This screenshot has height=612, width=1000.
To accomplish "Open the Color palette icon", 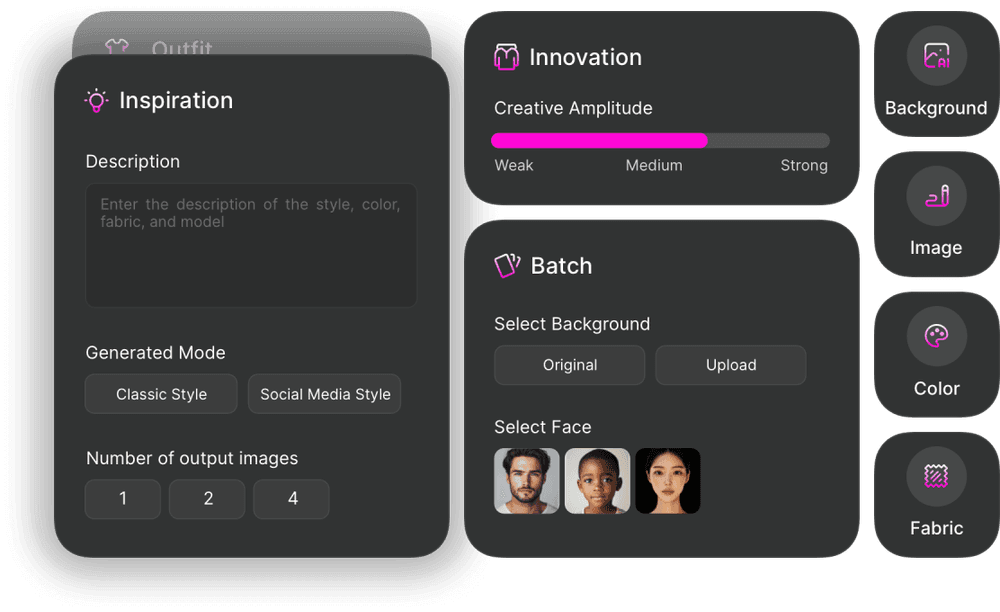I will click(x=936, y=336).
